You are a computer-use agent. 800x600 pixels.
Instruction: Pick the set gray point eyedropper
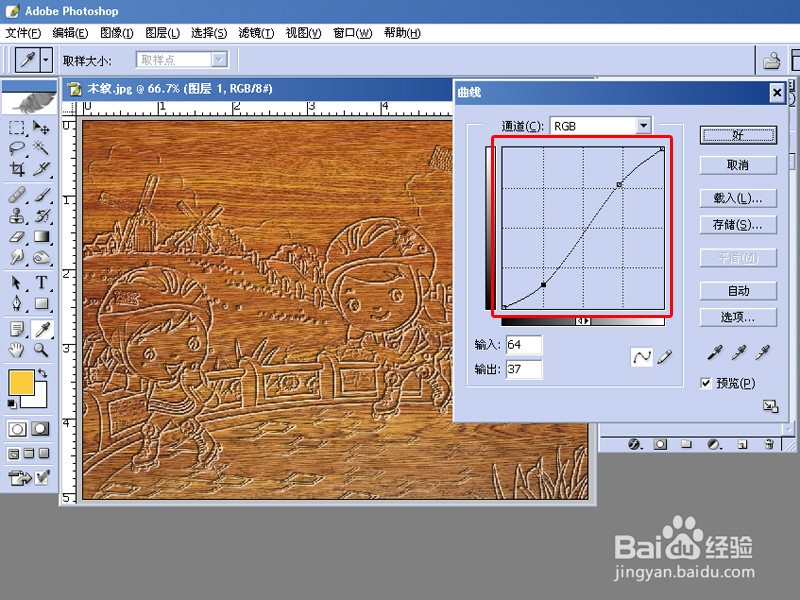[x=738, y=353]
